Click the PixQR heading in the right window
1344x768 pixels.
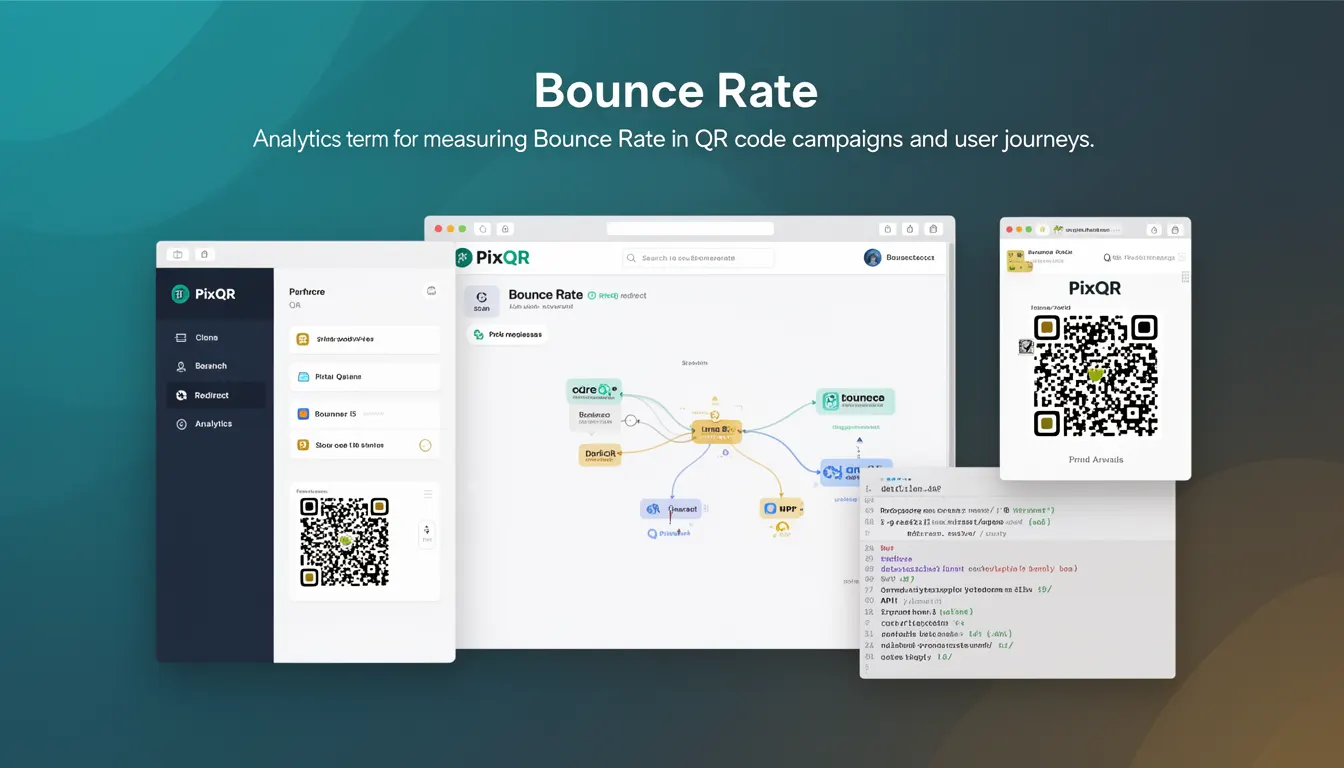click(1095, 288)
